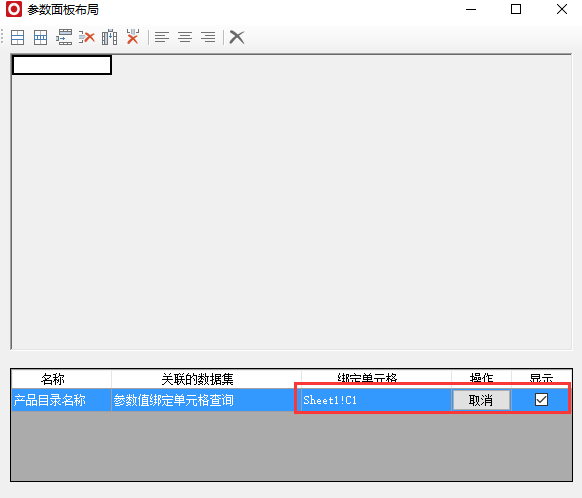This screenshot has width=582, height=498.
Task: Click the 绑定单元格 column header
Action: click(367, 378)
